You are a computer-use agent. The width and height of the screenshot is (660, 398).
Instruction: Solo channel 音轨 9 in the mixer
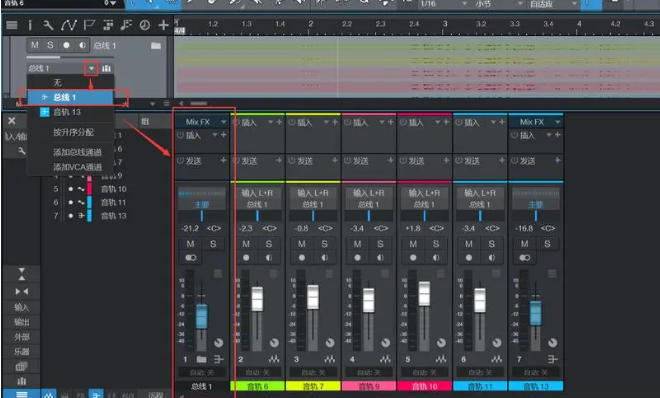[x=380, y=244]
